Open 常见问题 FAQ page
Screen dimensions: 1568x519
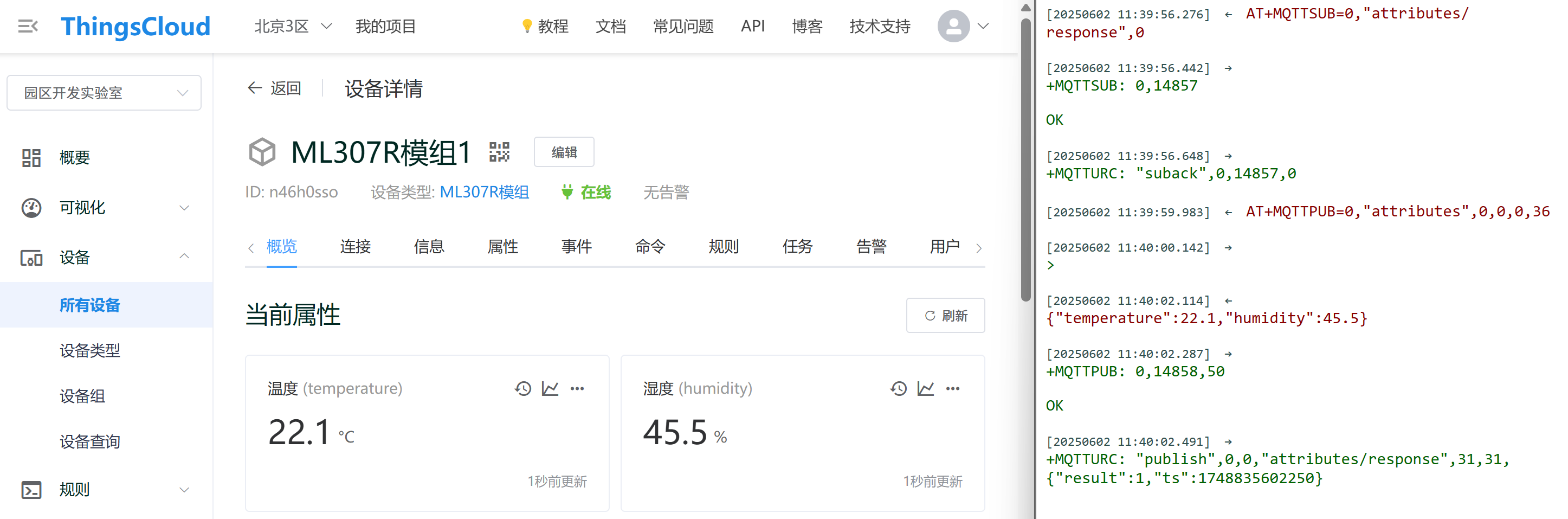(683, 26)
